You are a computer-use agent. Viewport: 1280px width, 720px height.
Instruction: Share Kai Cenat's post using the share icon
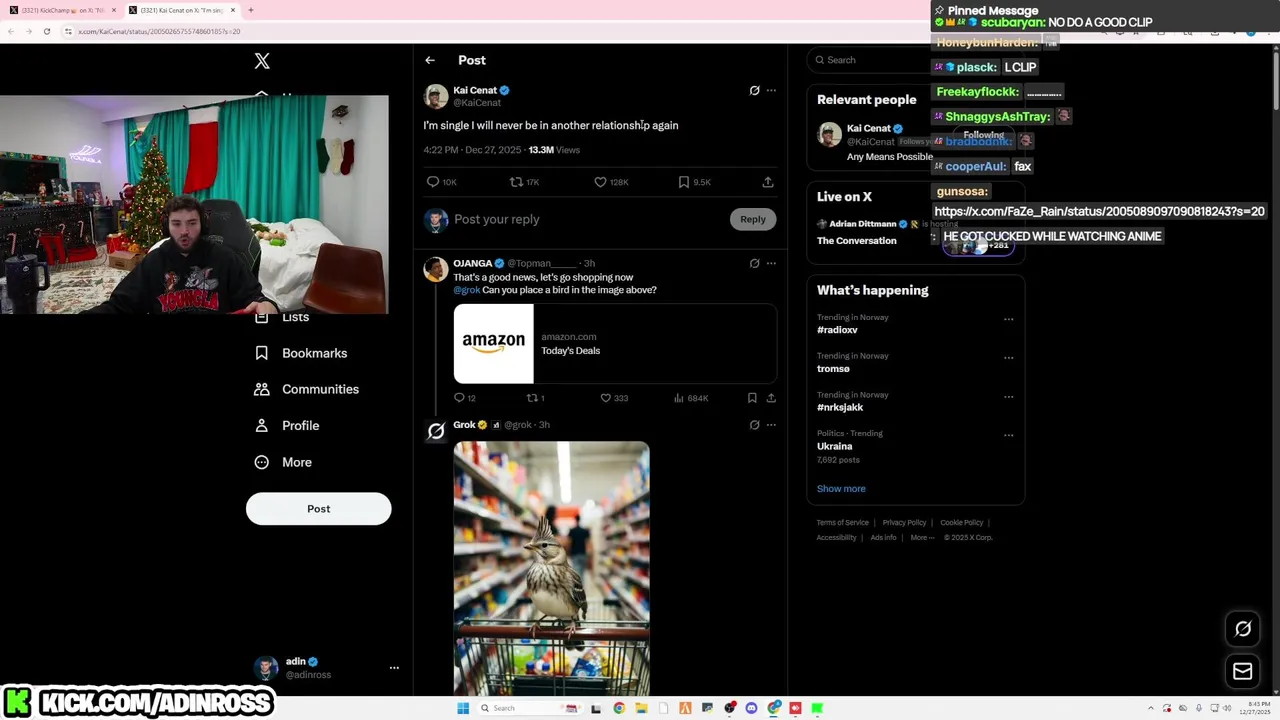click(768, 182)
